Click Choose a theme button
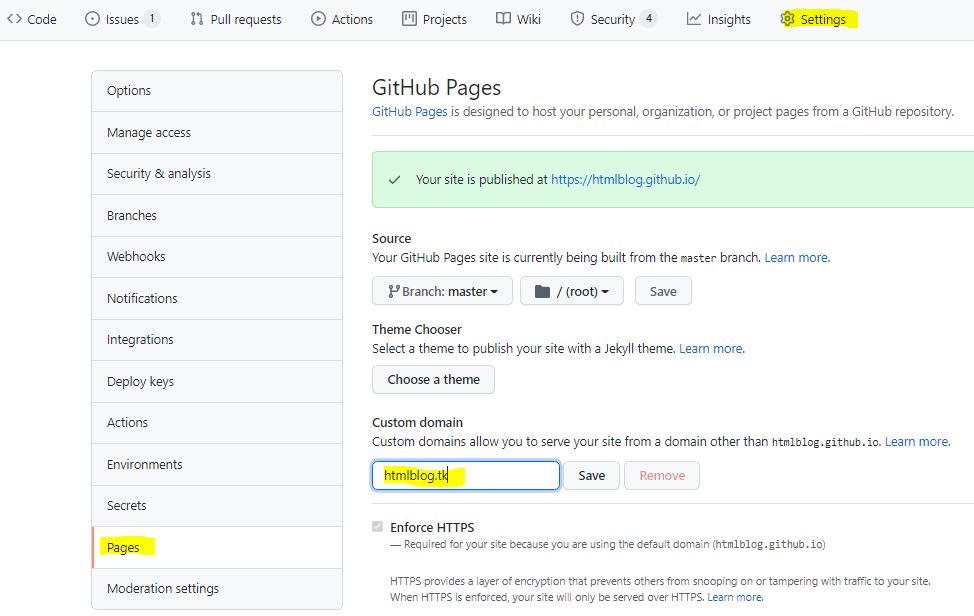This screenshot has width=974, height=616. point(433,379)
